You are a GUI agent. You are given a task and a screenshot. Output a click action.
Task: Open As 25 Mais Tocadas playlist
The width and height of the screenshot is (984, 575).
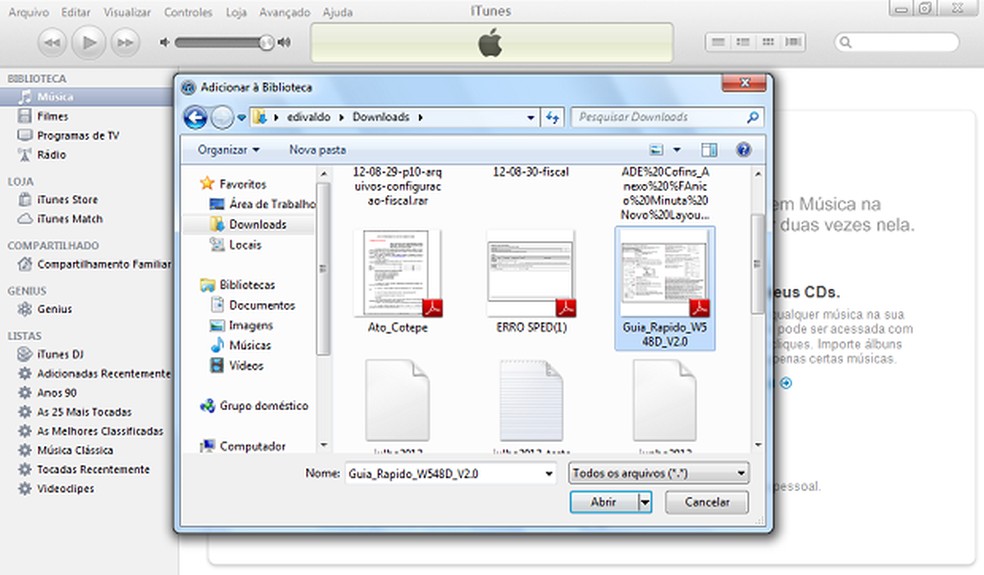point(87,412)
